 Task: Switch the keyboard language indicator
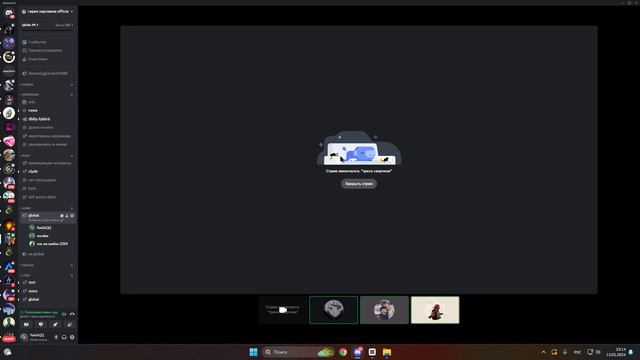(x=577, y=352)
